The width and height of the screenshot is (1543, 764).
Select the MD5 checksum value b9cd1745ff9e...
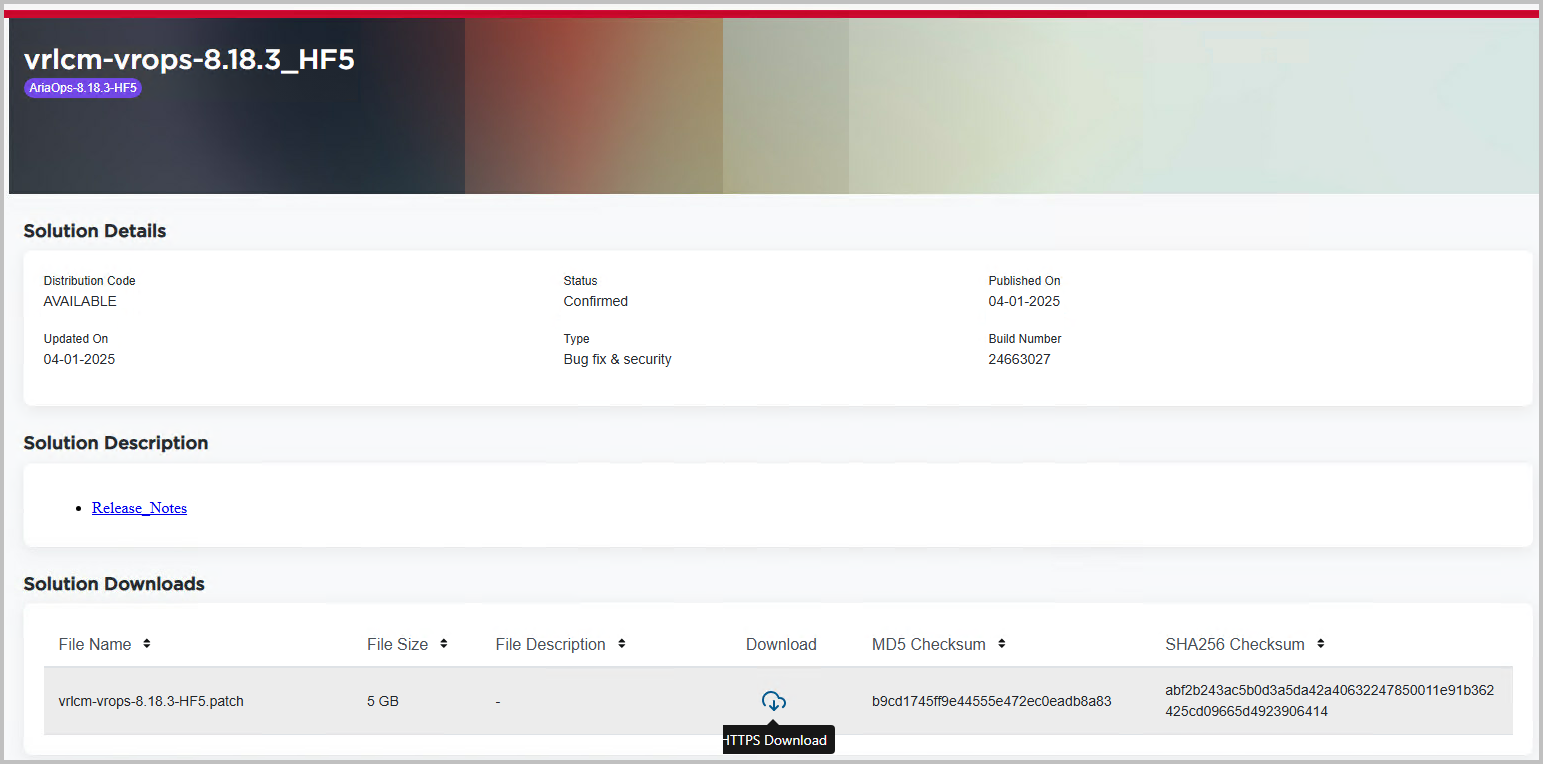pyautogui.click(x=992, y=701)
